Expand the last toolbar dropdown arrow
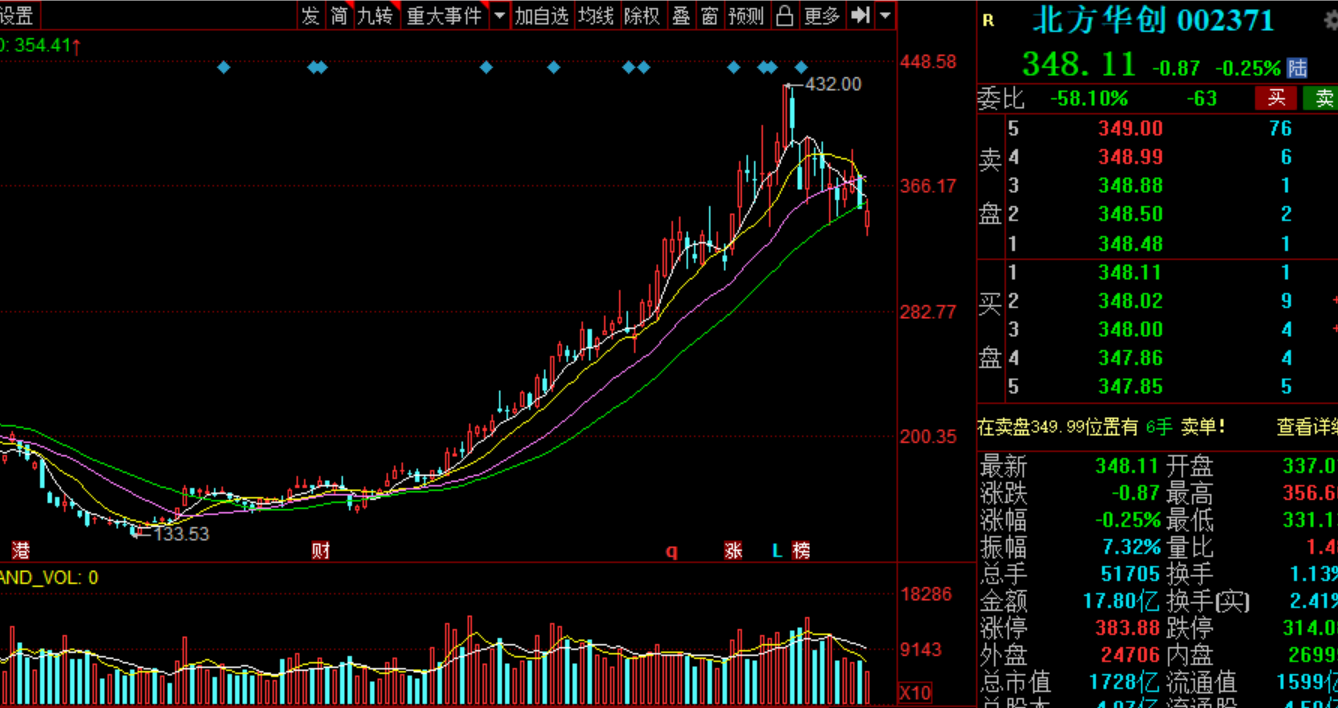 [x=885, y=15]
